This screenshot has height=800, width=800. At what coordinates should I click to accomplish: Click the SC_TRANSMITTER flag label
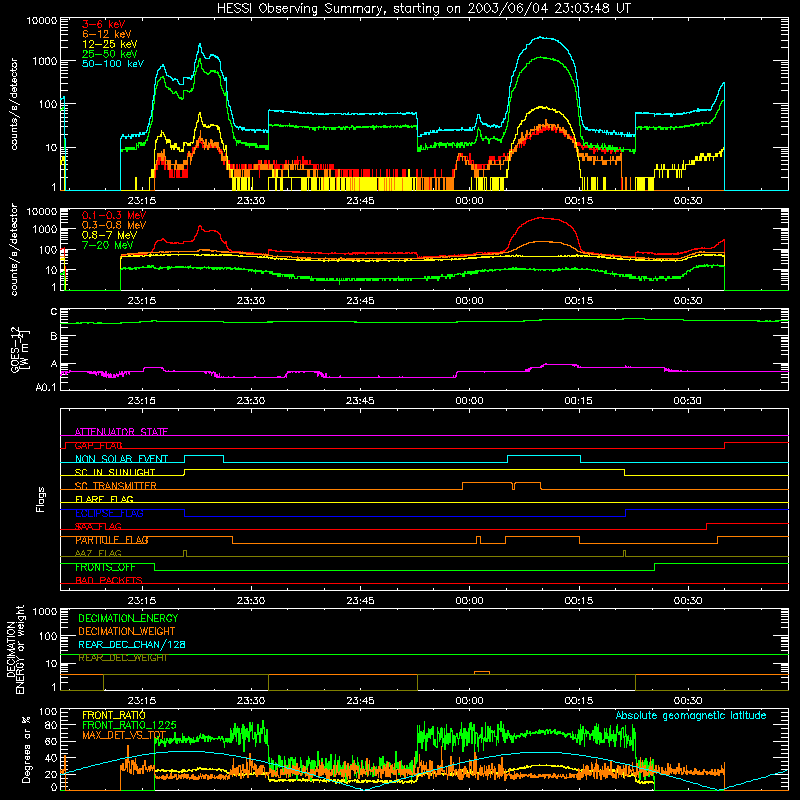[115, 486]
